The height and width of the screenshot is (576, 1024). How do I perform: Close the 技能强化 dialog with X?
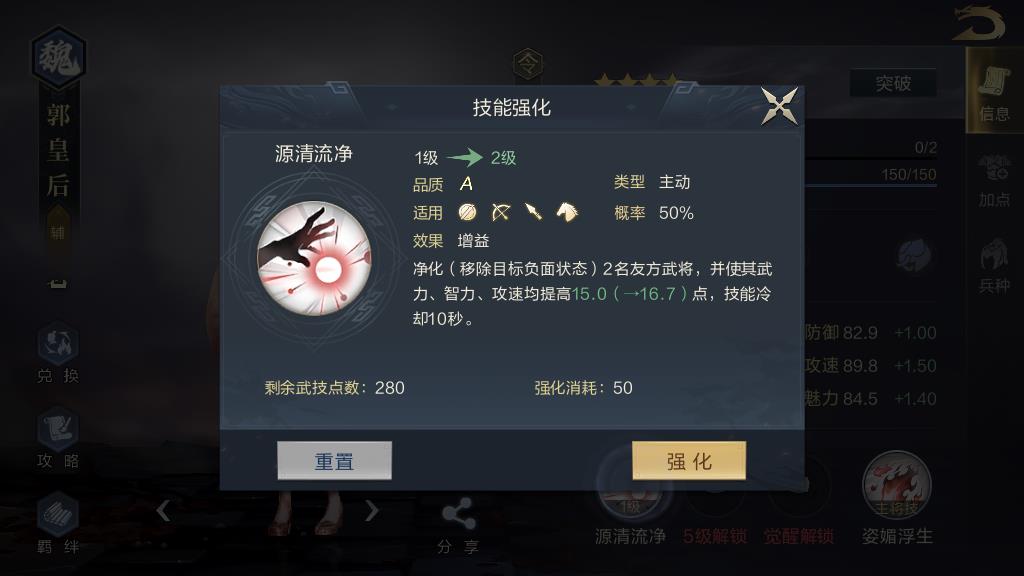[x=779, y=106]
